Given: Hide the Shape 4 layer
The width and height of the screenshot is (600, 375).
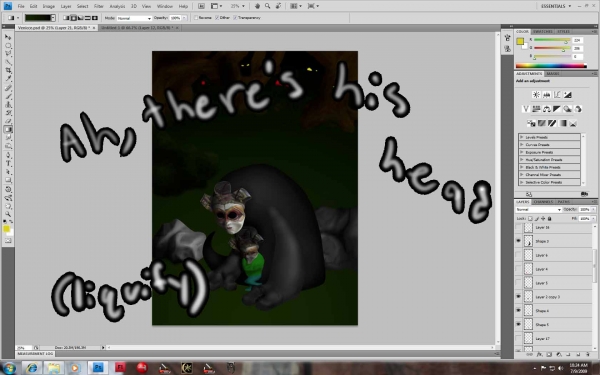Looking at the screenshot, I should [x=518, y=310].
